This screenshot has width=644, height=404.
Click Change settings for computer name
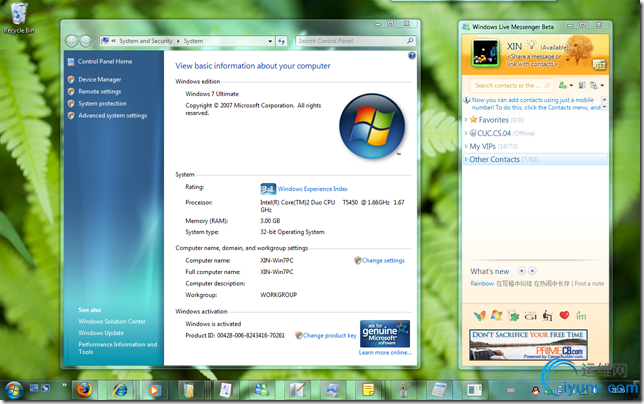coord(383,260)
